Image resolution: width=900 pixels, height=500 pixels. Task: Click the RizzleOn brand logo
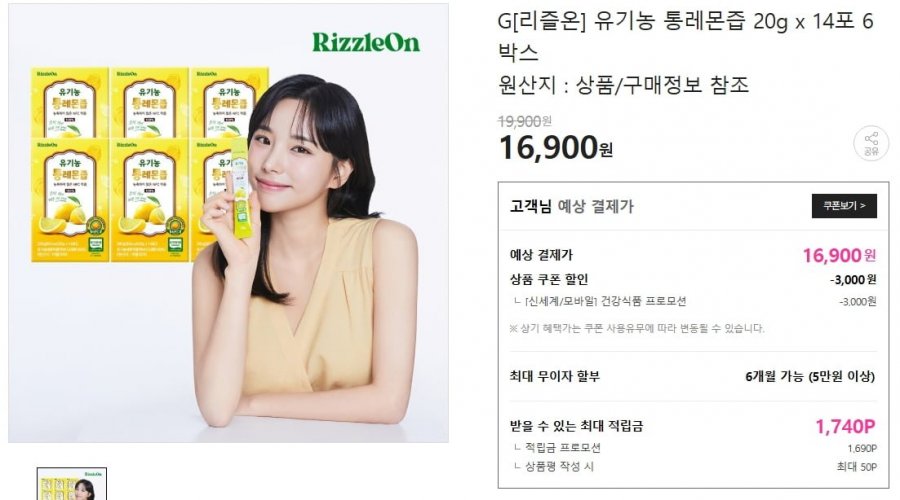pos(366,42)
